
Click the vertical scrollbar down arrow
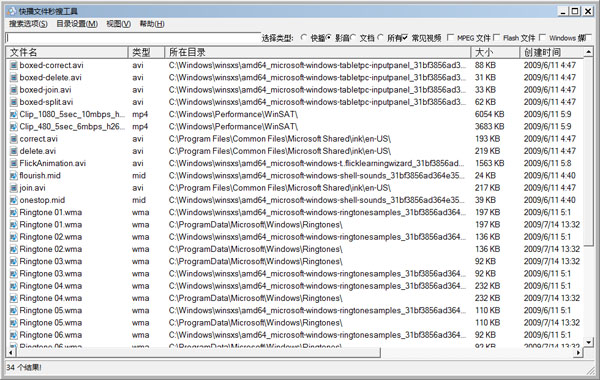tap(589, 342)
